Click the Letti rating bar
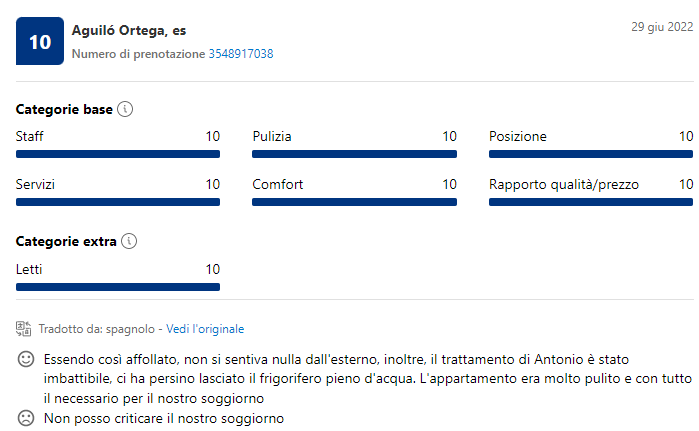699x431 pixels. pyautogui.click(x=118, y=287)
